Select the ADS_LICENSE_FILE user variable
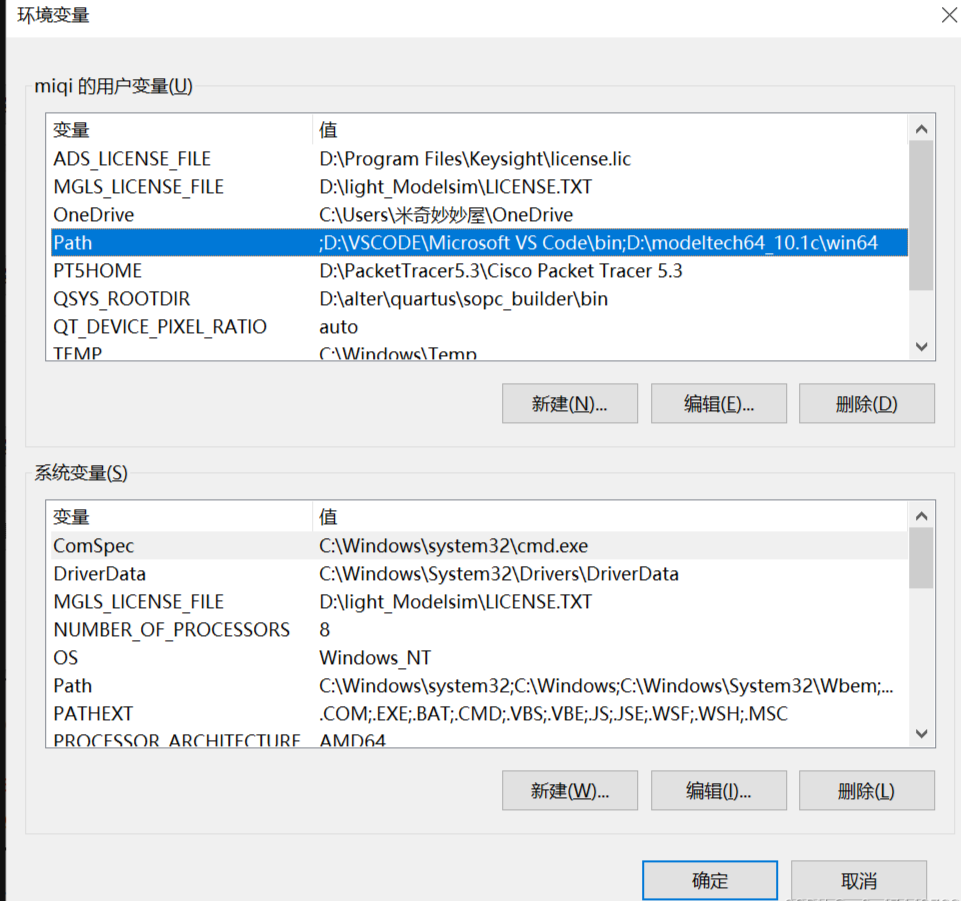Viewport: 961px width, 901px height. click(132, 159)
